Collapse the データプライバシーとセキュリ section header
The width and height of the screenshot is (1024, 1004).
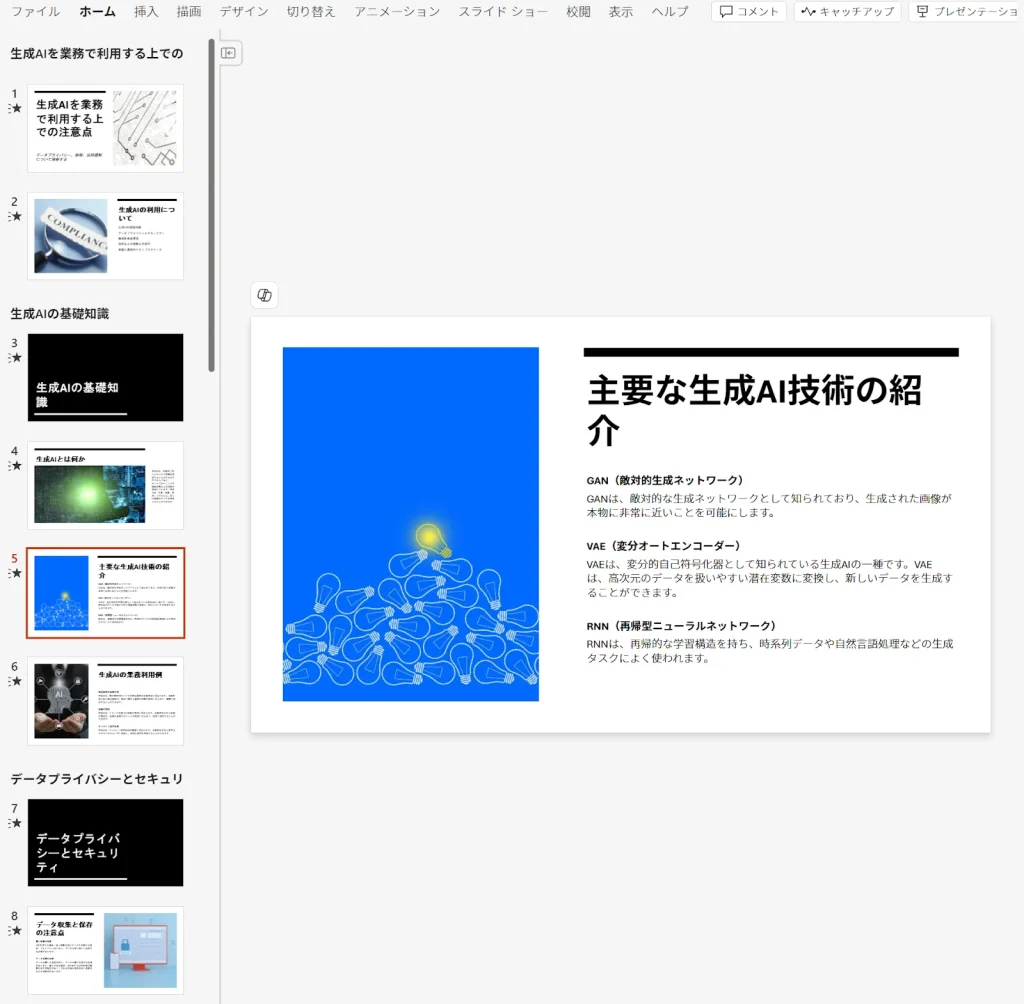97,778
